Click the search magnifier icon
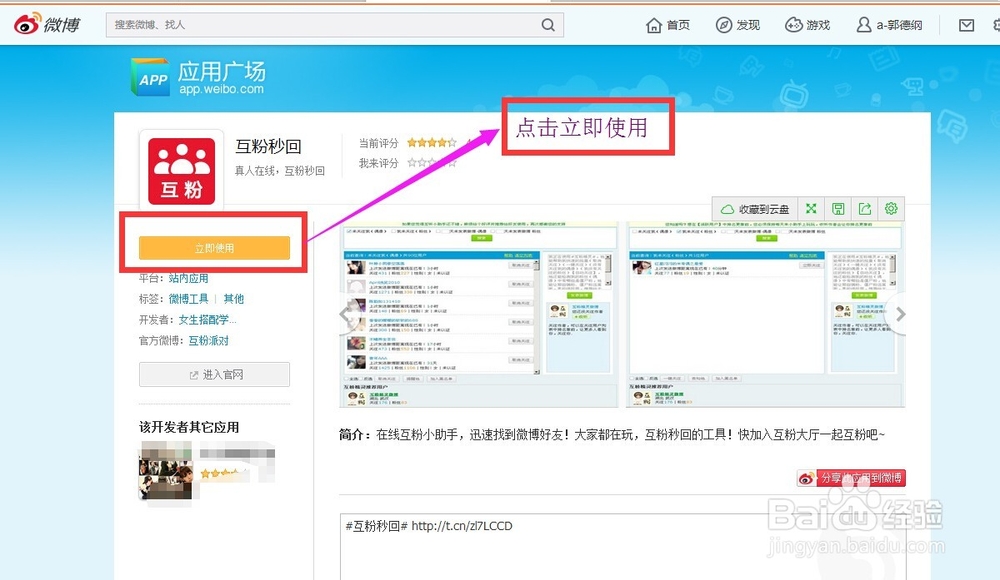 coord(548,25)
